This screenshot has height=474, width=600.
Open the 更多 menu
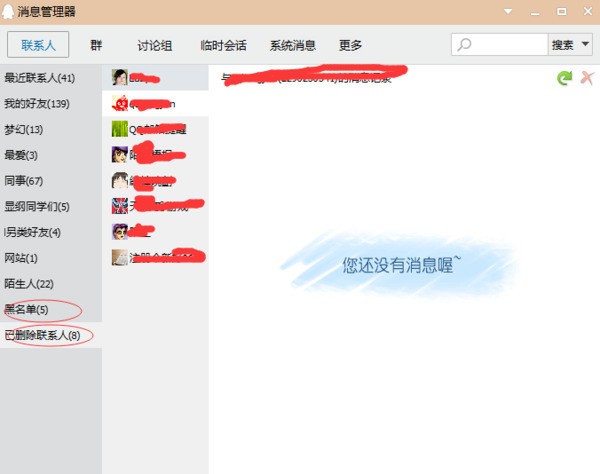tap(350, 45)
